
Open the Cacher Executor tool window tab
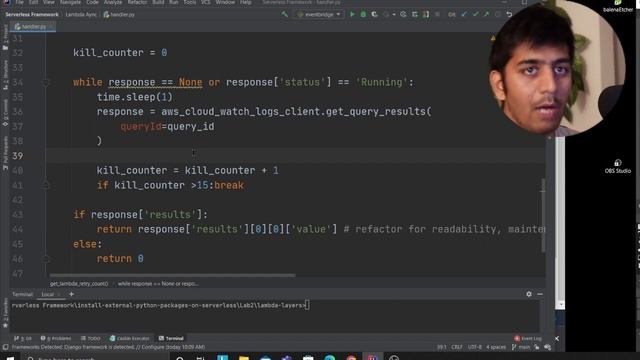coord(130,338)
